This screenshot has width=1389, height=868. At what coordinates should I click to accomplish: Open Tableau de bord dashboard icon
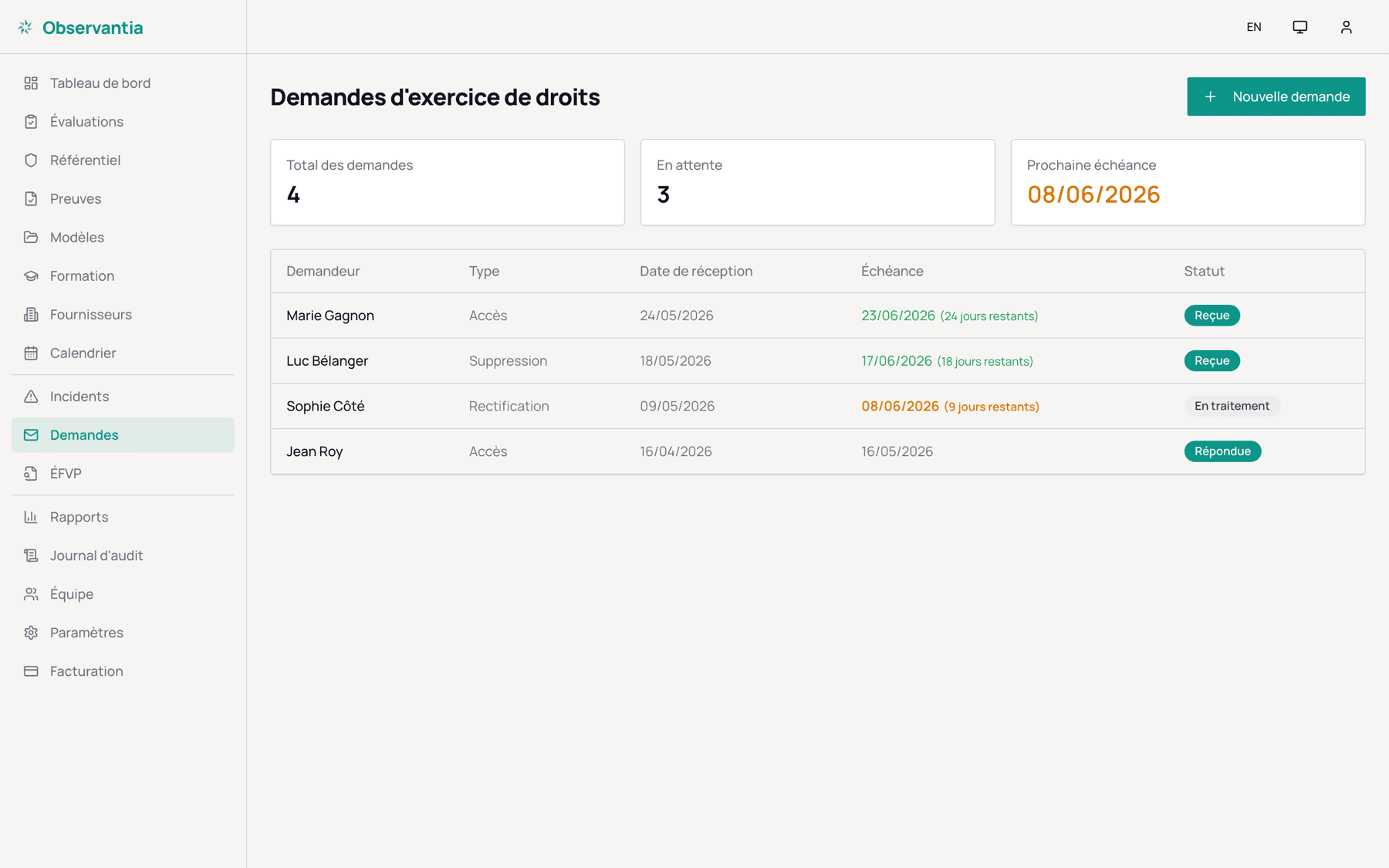coord(31,83)
